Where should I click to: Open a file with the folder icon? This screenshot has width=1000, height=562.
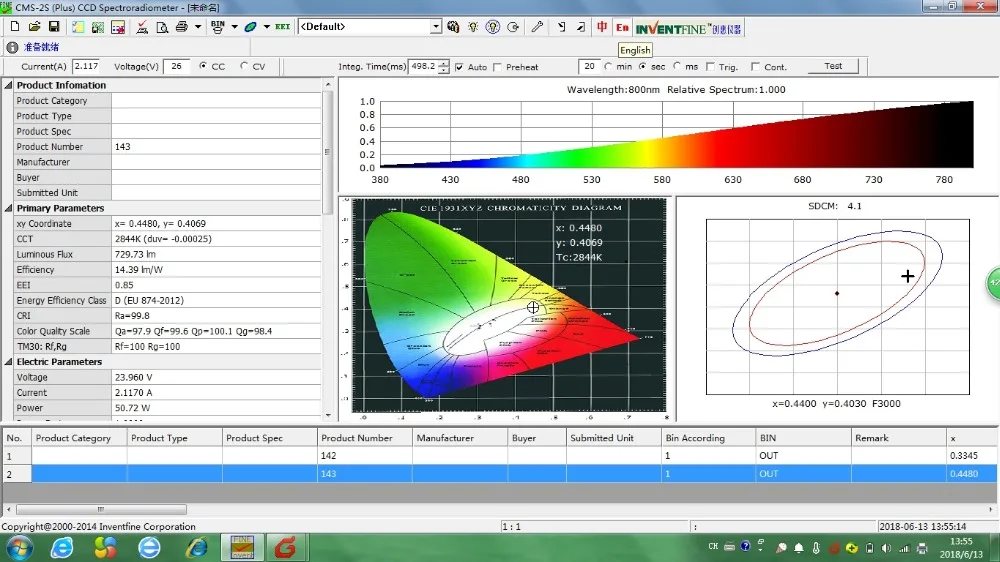(34, 27)
